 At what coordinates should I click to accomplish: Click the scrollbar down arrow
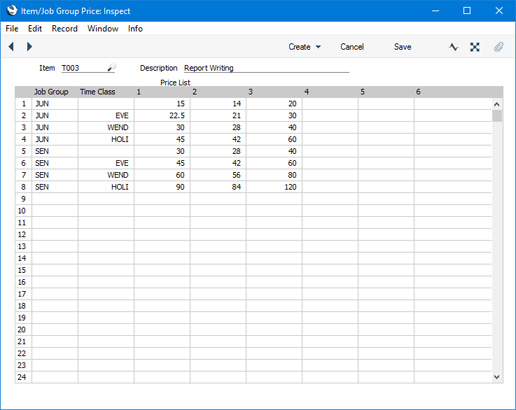click(497, 377)
